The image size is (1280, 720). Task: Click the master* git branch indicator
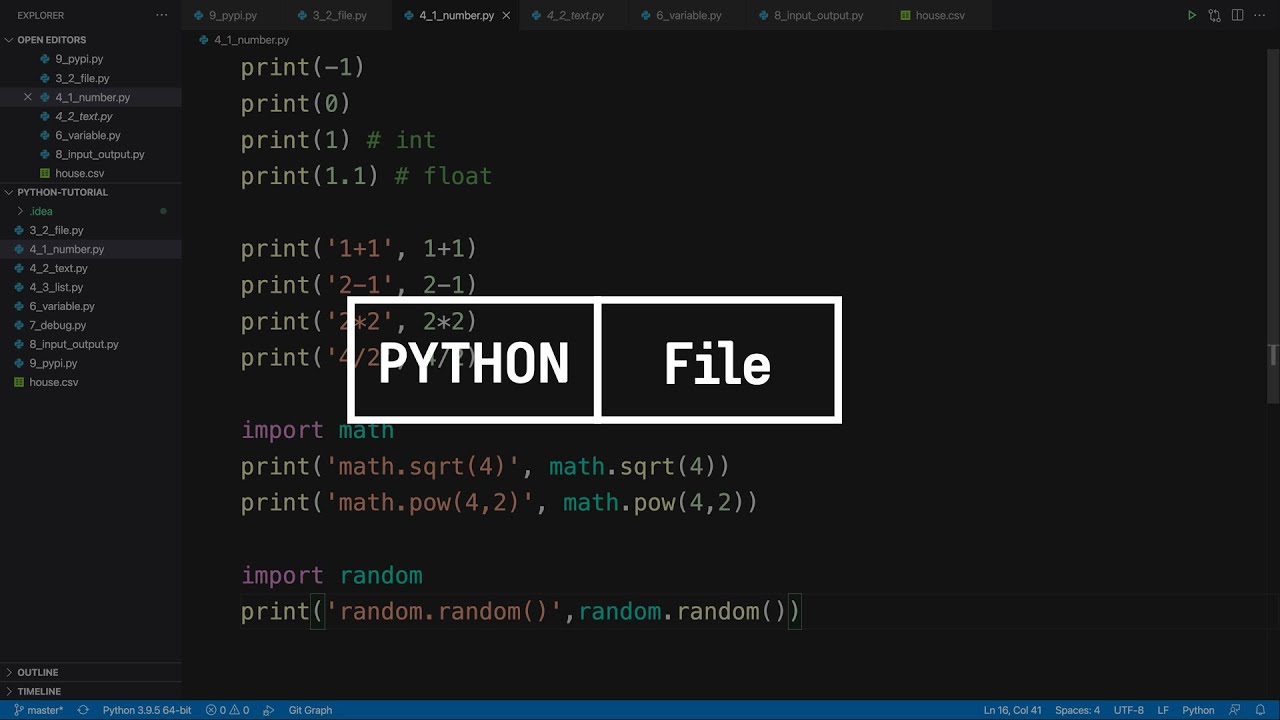pyautogui.click(x=38, y=710)
